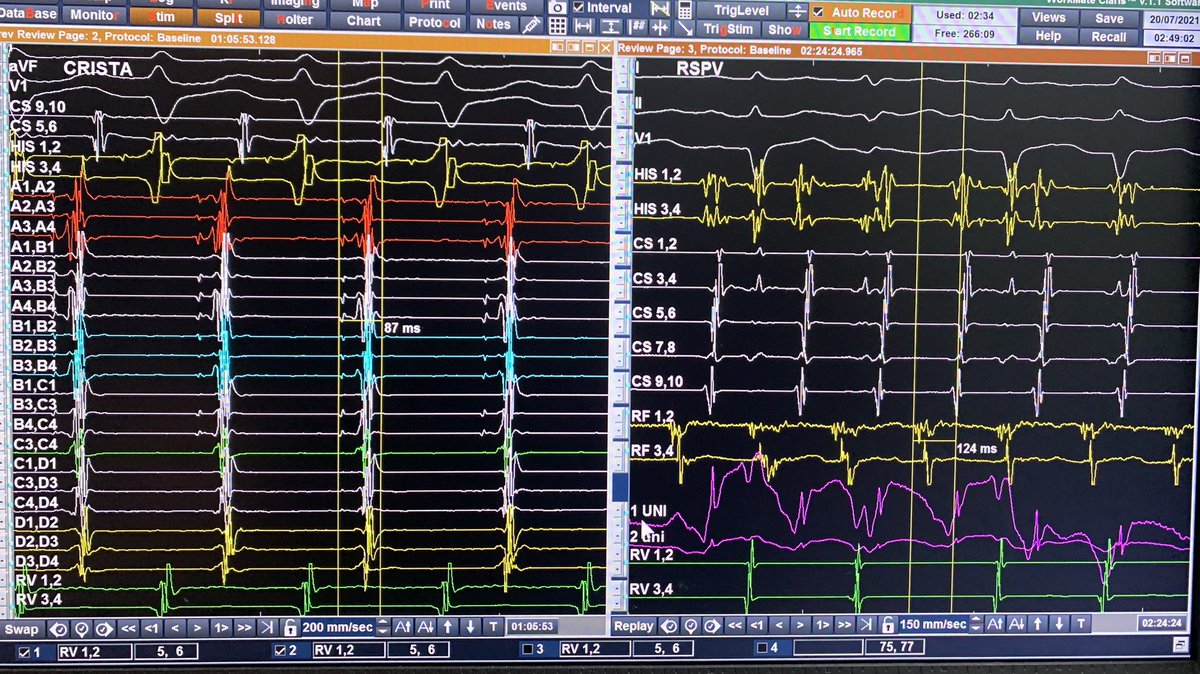Screen dimensions: 1200x674
Task: Click the 1> step forward button in right pane
Action: tap(821, 625)
